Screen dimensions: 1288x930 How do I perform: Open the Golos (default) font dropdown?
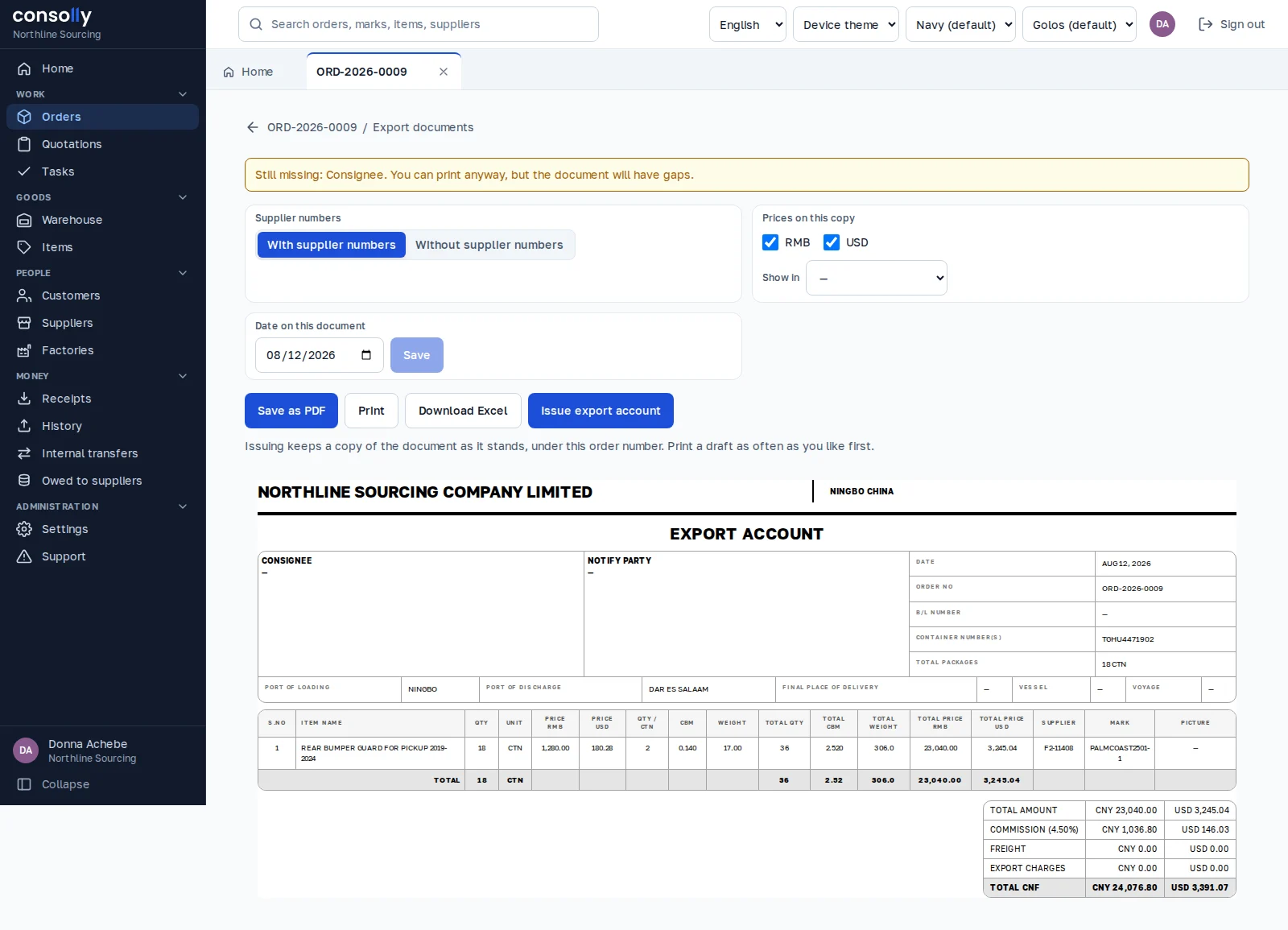coord(1080,24)
